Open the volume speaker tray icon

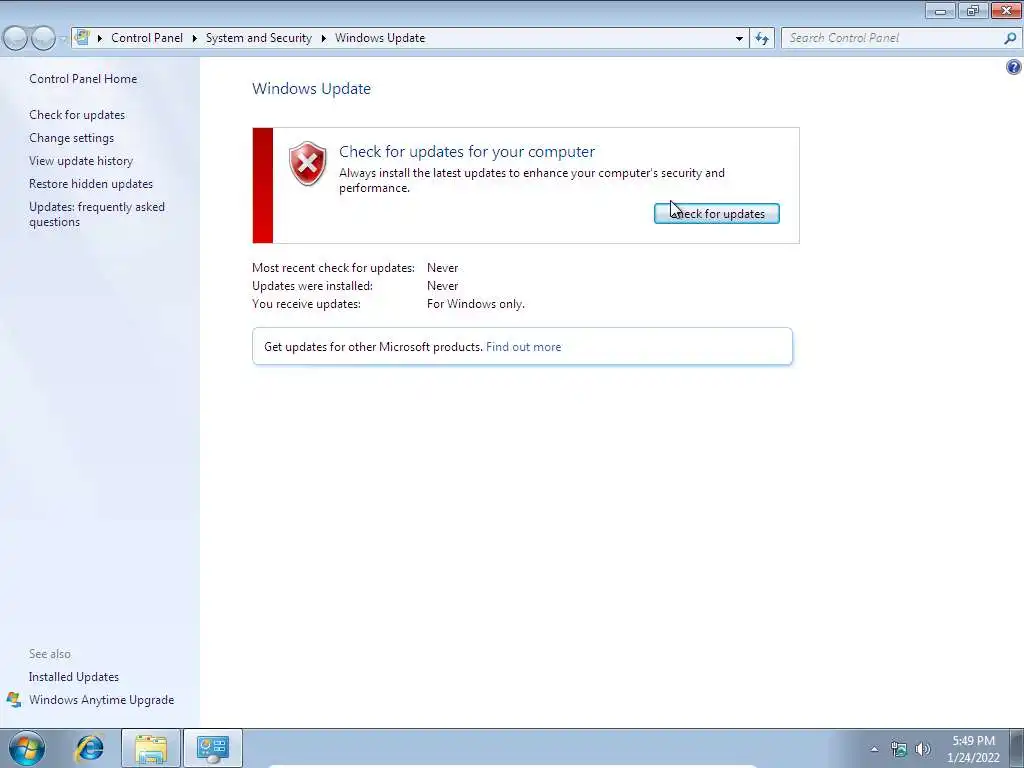922,749
